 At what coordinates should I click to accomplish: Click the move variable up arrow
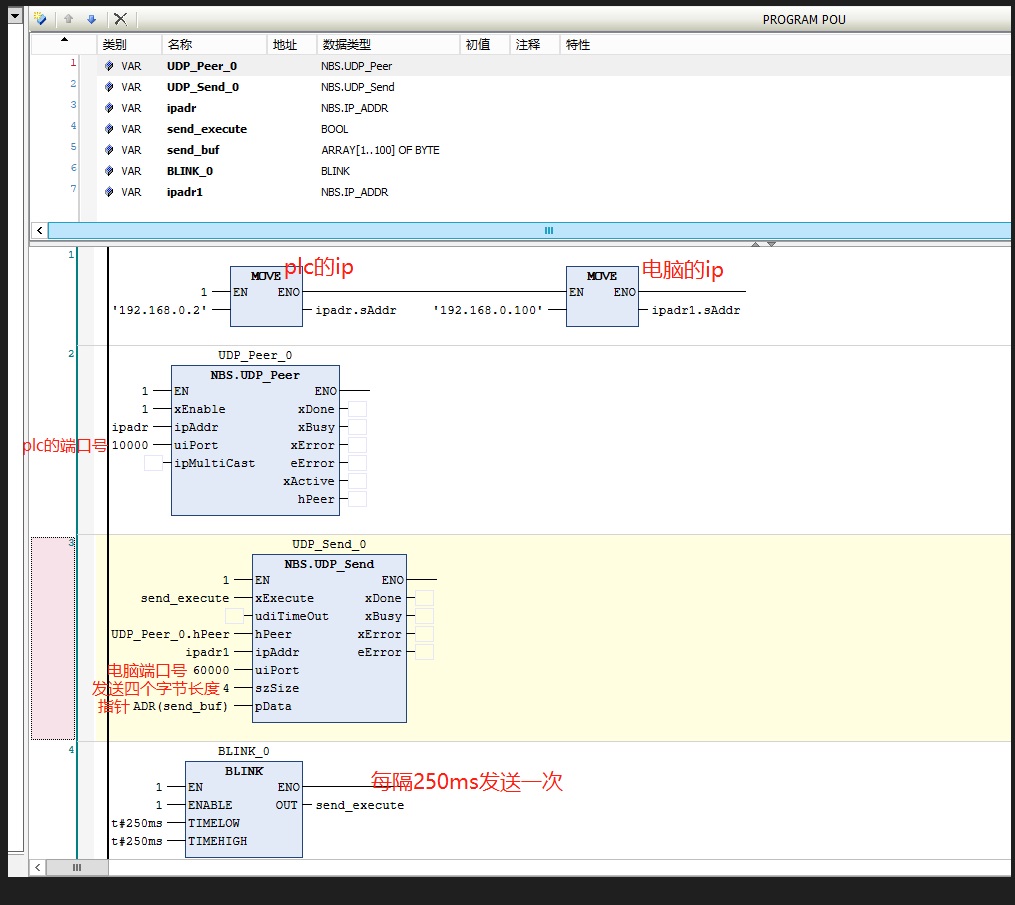(69, 19)
